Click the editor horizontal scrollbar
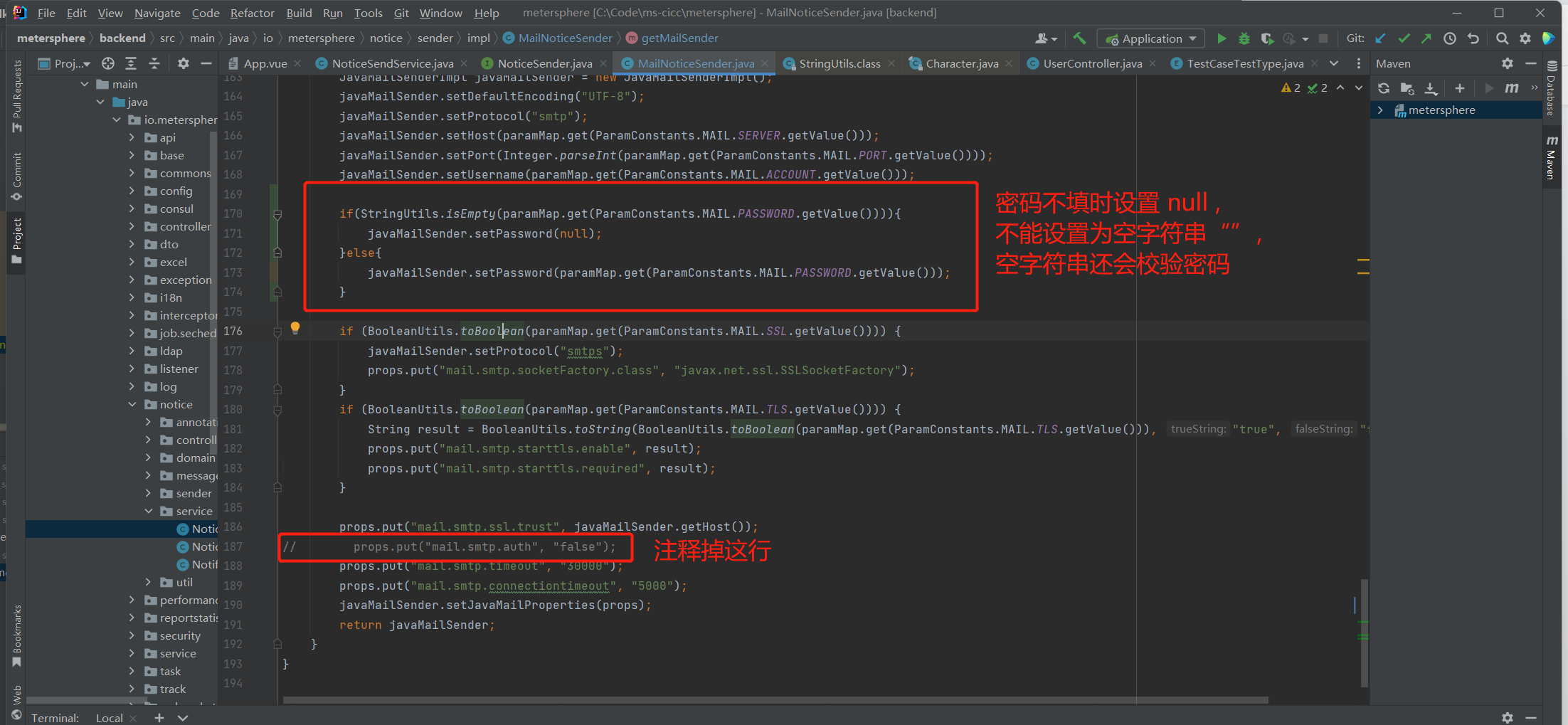The image size is (1568, 725). (x=775, y=700)
